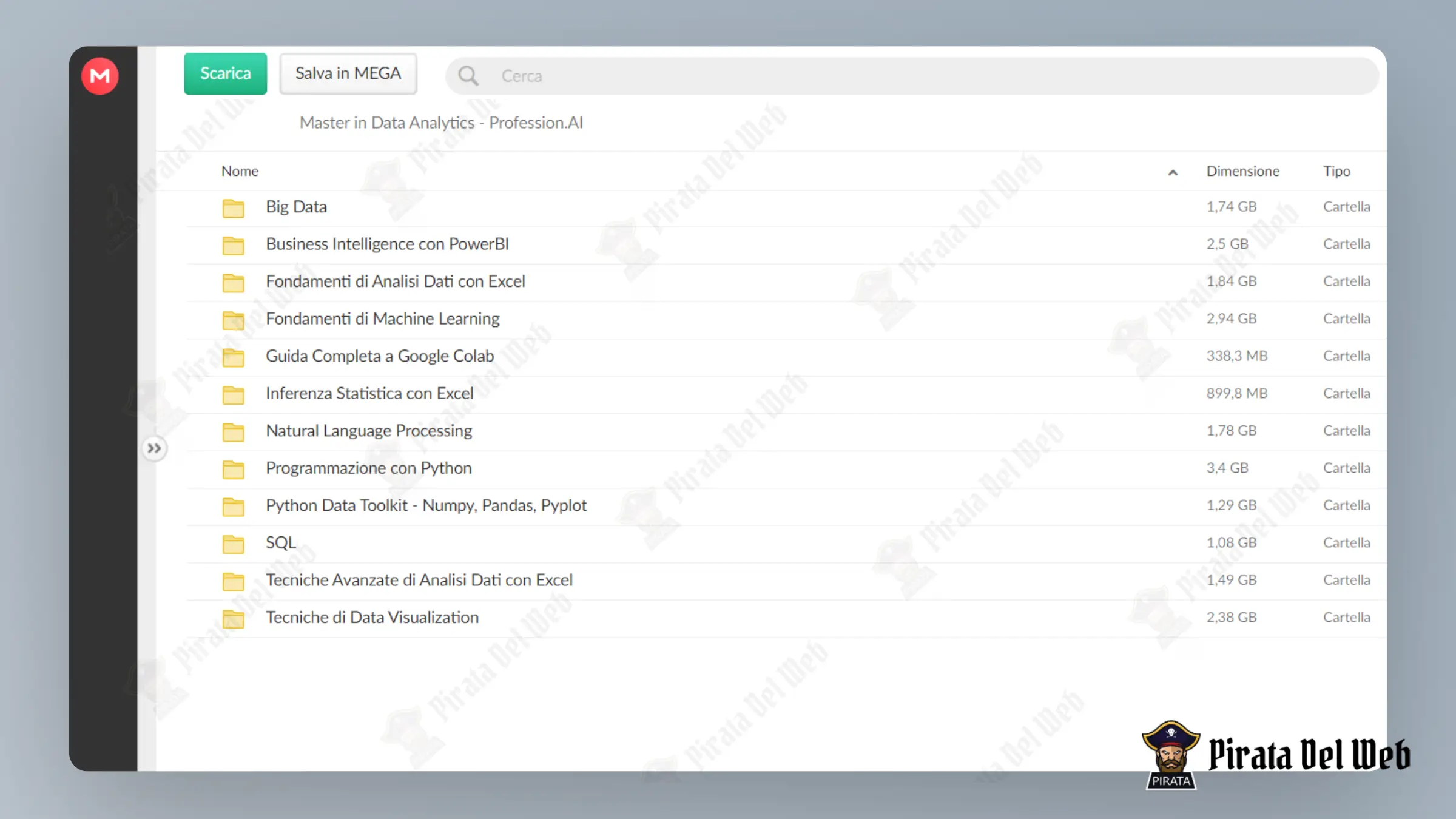Sort by Nome column header
This screenshot has height=819, width=1456.
coord(240,171)
